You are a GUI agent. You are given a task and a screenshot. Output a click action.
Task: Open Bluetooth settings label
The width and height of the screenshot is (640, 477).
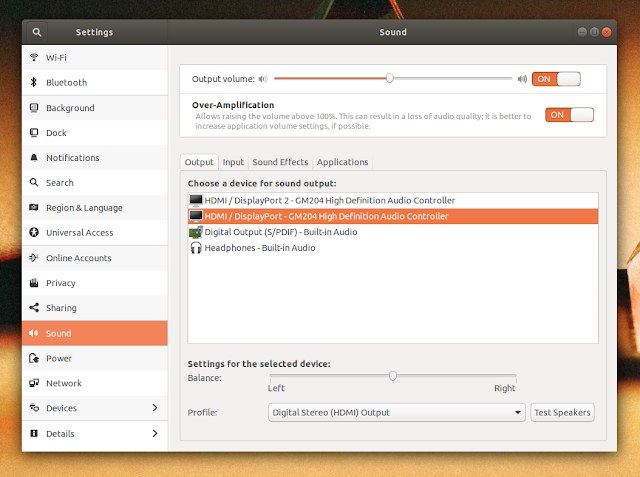(67, 82)
